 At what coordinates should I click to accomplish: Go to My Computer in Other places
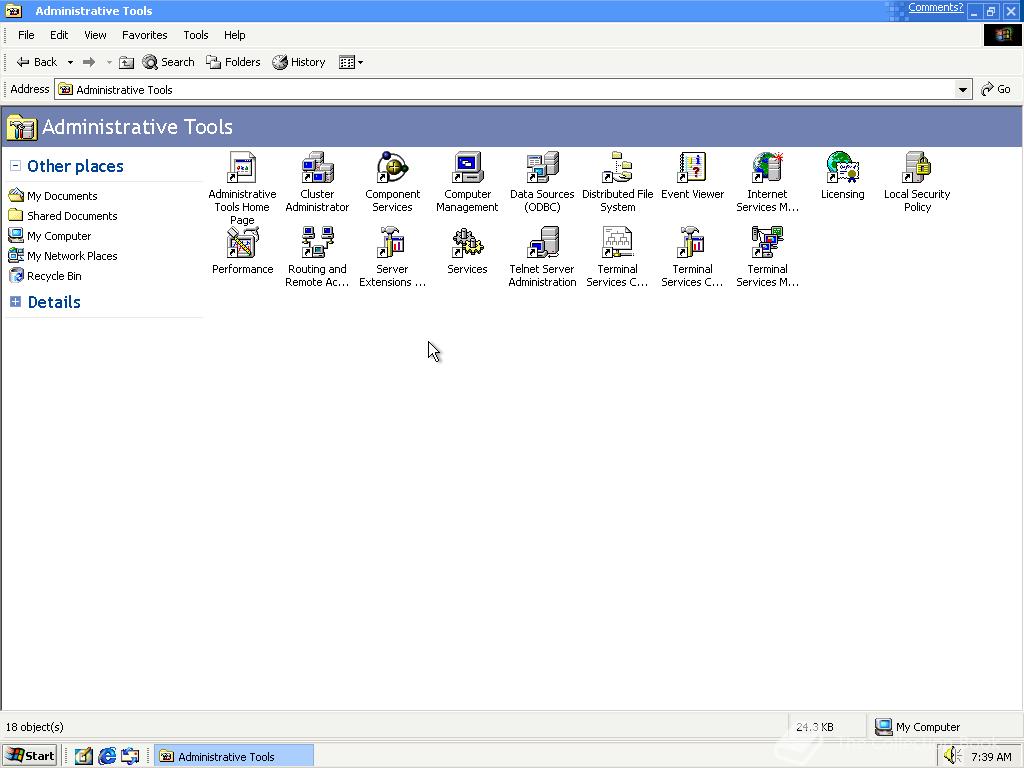coord(59,236)
